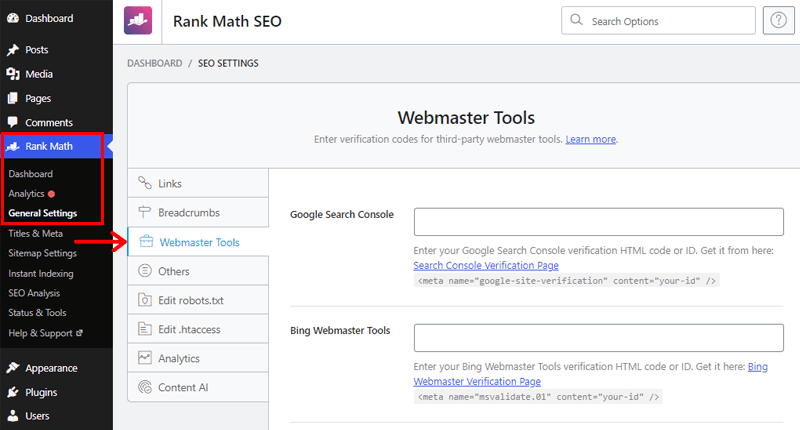
Task: Click the Appearance brush icon
Action: [x=13, y=368]
